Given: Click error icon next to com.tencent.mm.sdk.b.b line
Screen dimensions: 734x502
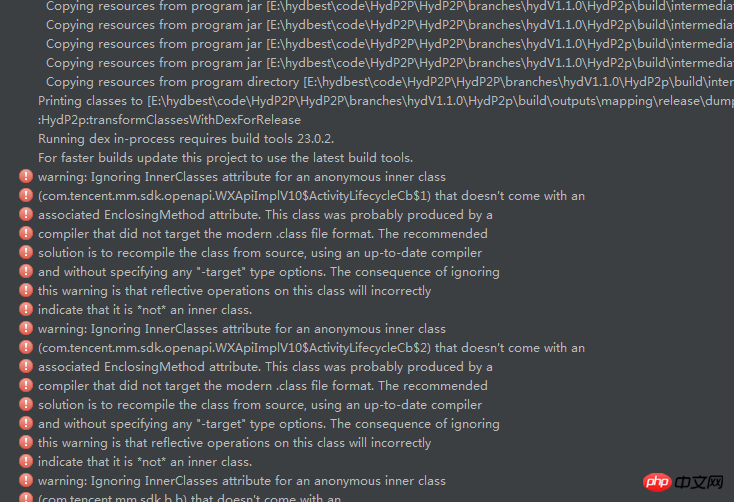Looking at the screenshot, I should pyautogui.click(x=26, y=497).
